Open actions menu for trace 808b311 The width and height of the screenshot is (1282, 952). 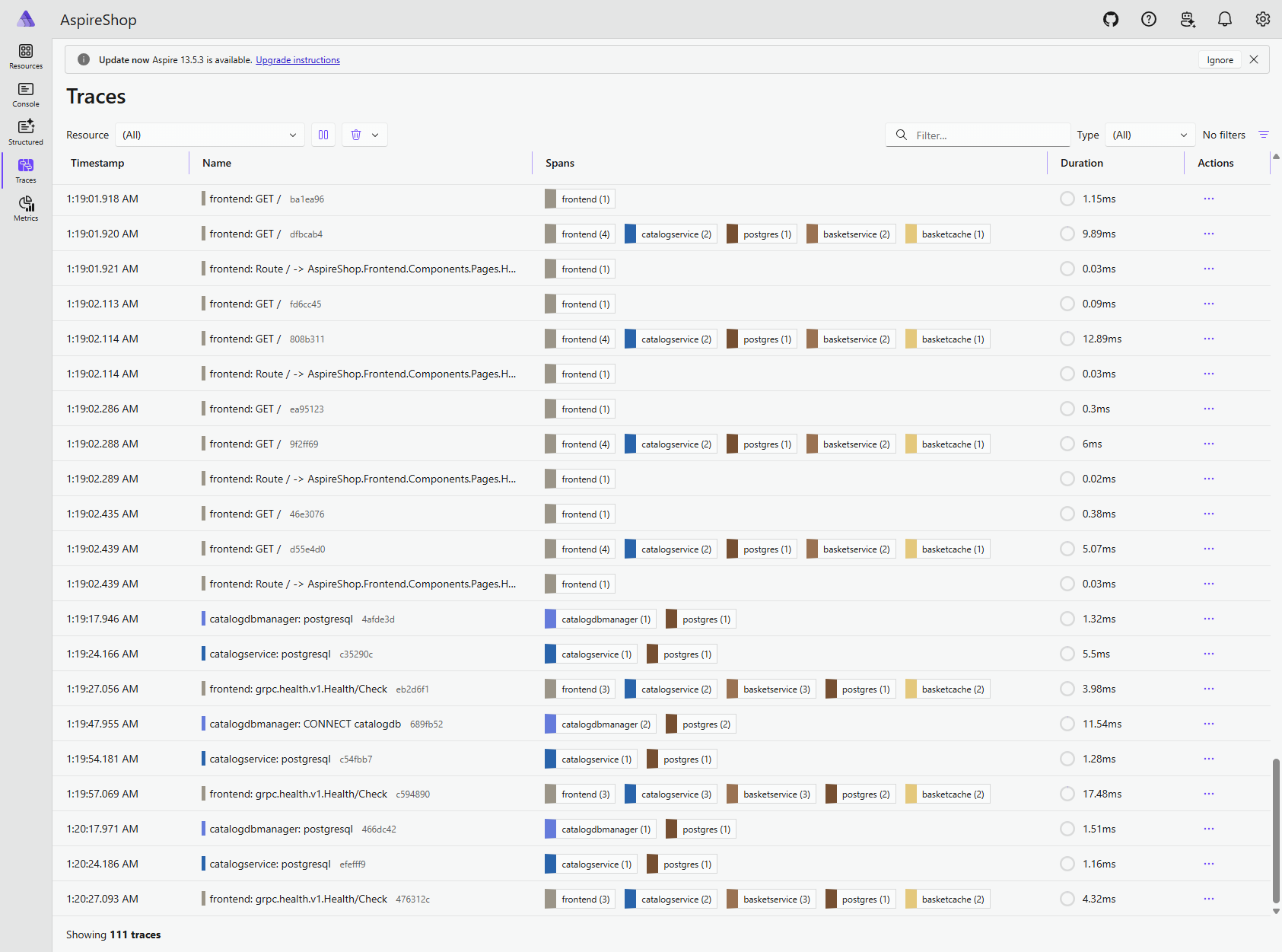point(1209,339)
